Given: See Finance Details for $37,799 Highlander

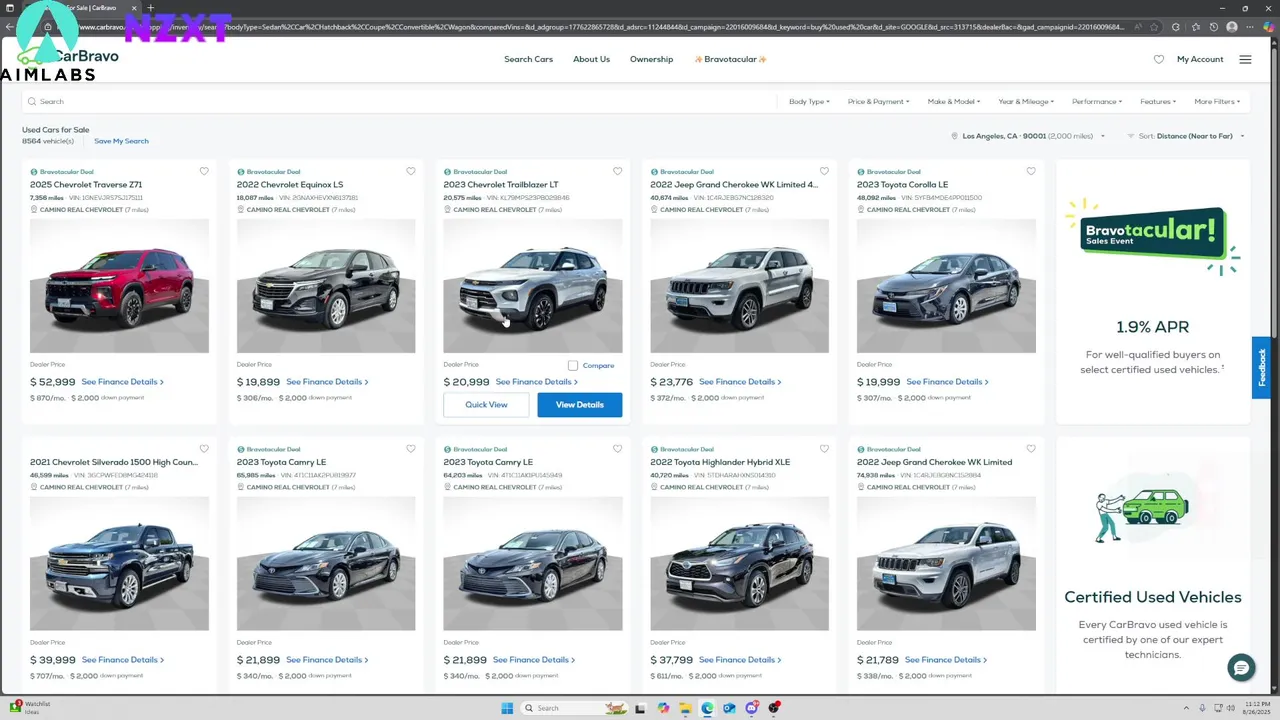Looking at the screenshot, I should coord(740,660).
